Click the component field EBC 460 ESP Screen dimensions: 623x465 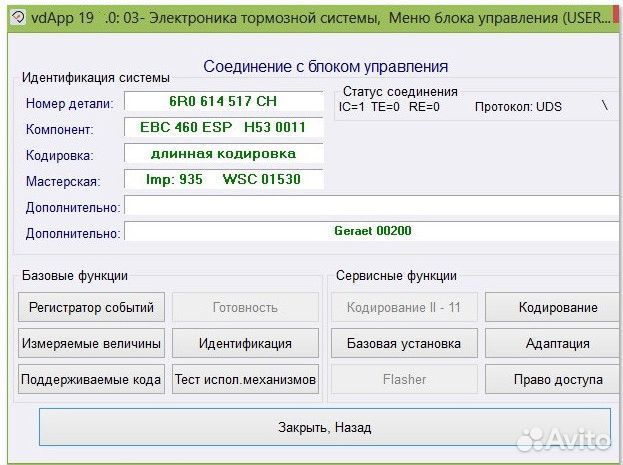pos(224,127)
